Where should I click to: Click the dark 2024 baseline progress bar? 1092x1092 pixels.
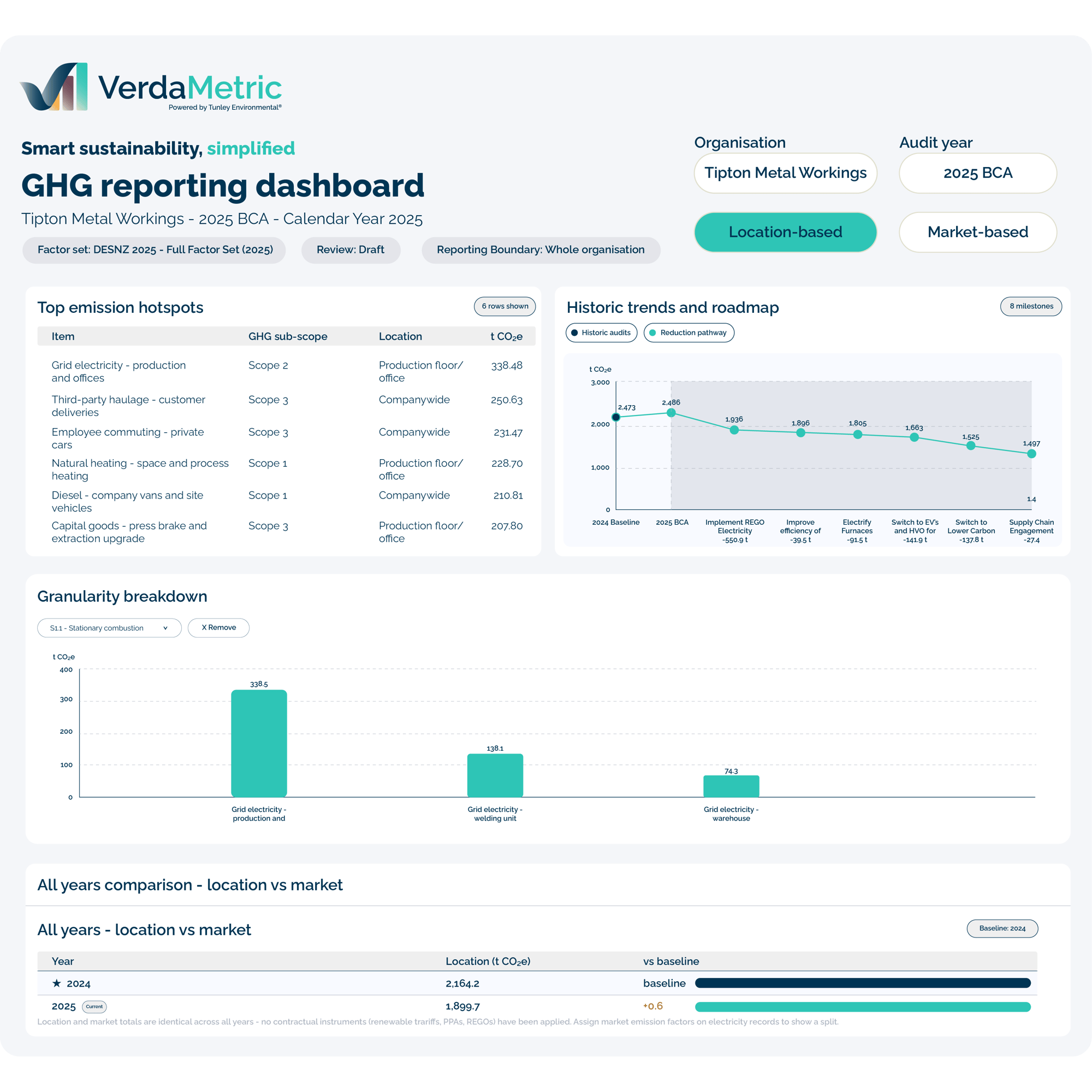[863, 983]
